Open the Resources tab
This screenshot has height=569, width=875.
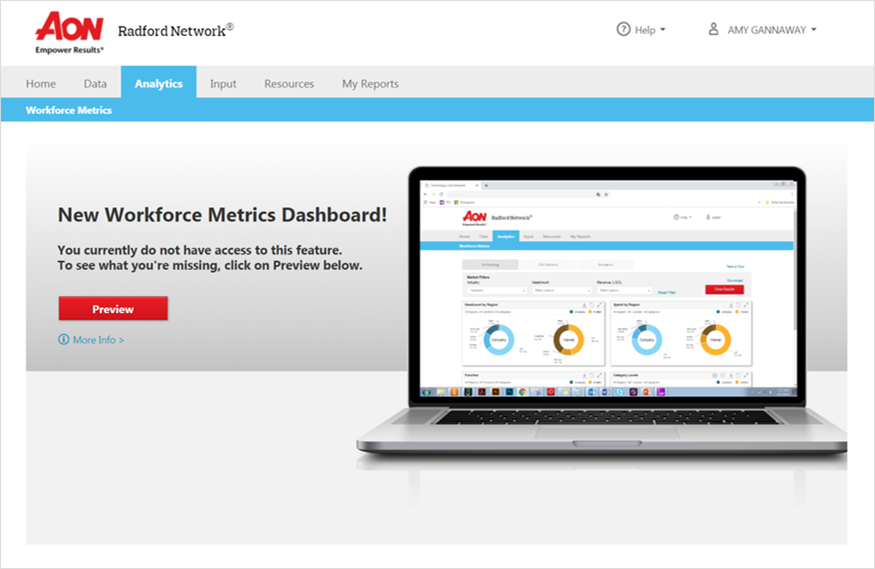(x=289, y=84)
